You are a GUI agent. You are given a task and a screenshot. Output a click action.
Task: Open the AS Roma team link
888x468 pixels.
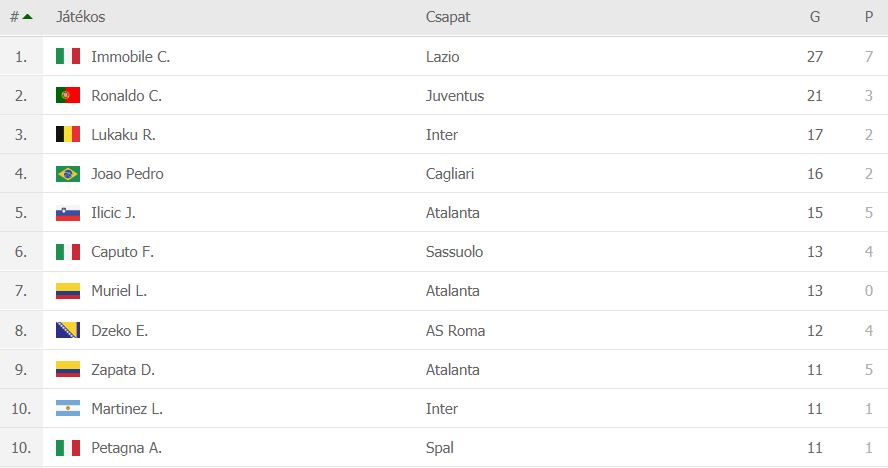pos(453,330)
